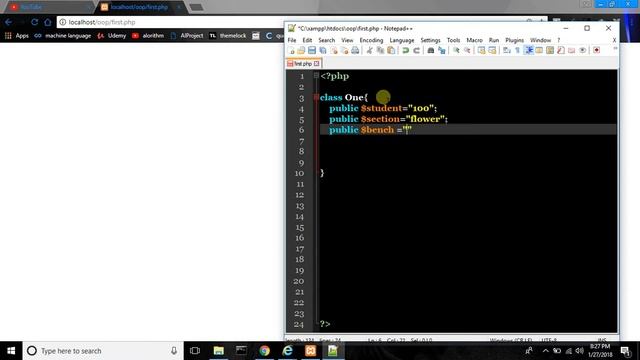Save the file with the Save icon

[312, 50]
